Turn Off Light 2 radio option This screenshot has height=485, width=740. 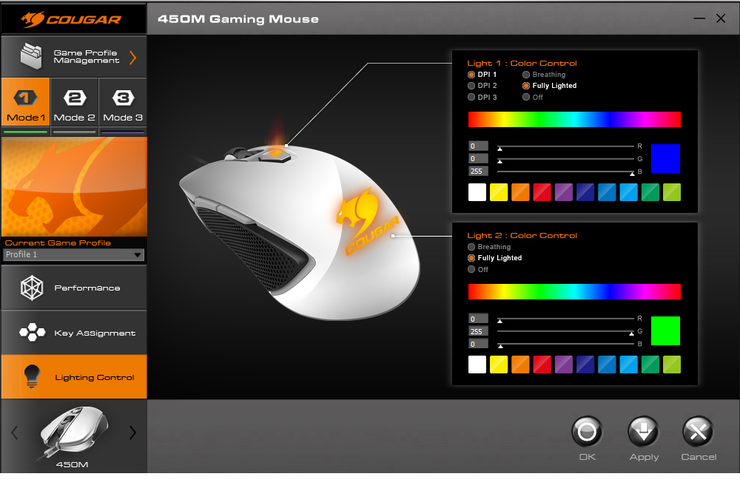472,269
